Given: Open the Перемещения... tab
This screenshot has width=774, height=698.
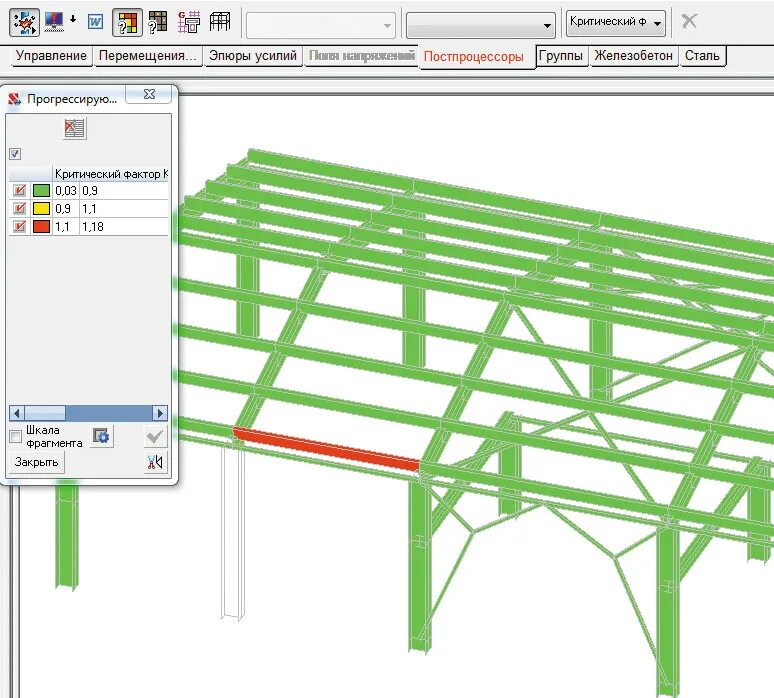Looking at the screenshot, I should 148,56.
